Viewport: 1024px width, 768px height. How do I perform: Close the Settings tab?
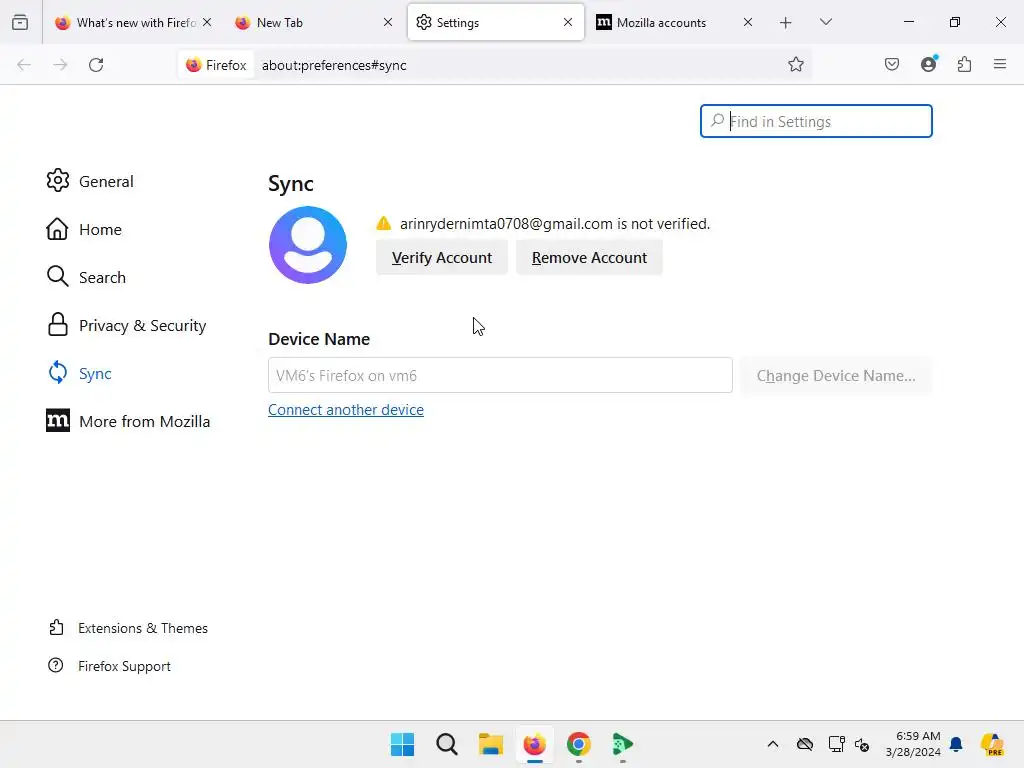tap(568, 22)
